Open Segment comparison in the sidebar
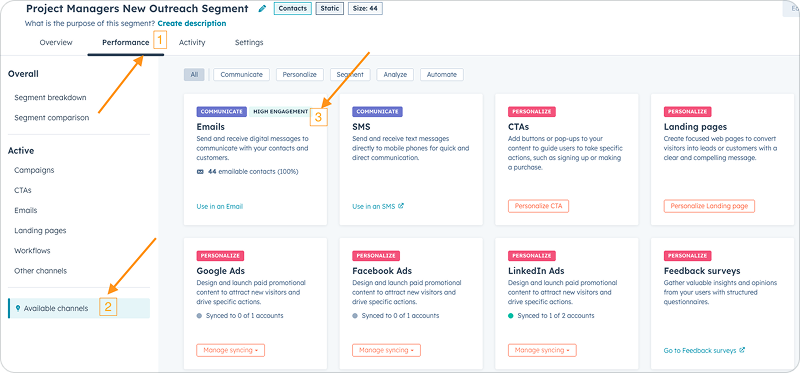Screen dimensions: 800x373 tap(52, 117)
